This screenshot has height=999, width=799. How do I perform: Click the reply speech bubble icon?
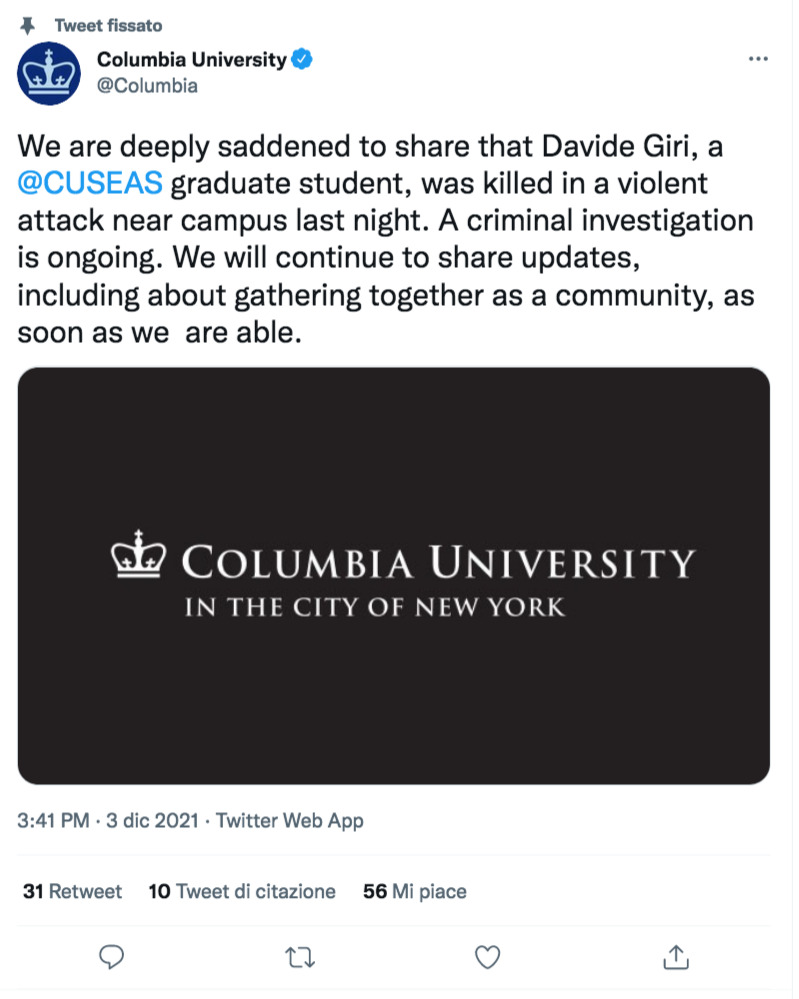coord(113,957)
